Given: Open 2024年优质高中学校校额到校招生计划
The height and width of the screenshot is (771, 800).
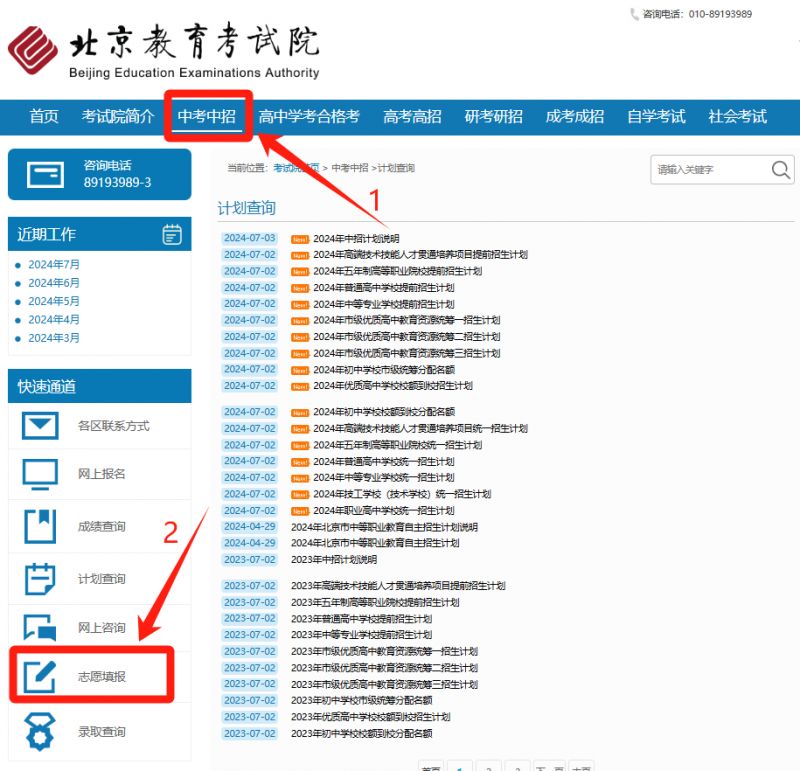Looking at the screenshot, I should coord(393,386).
